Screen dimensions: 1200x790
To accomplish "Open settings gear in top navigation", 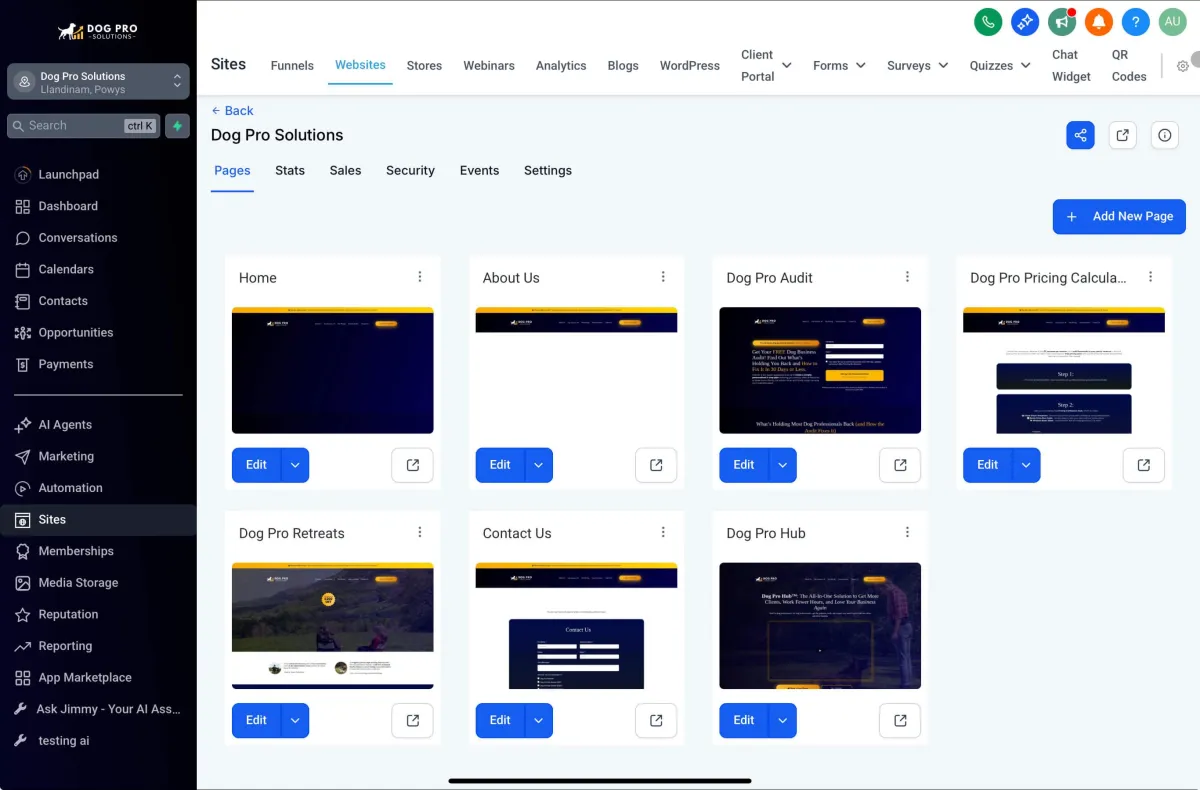I will 1183,66.
